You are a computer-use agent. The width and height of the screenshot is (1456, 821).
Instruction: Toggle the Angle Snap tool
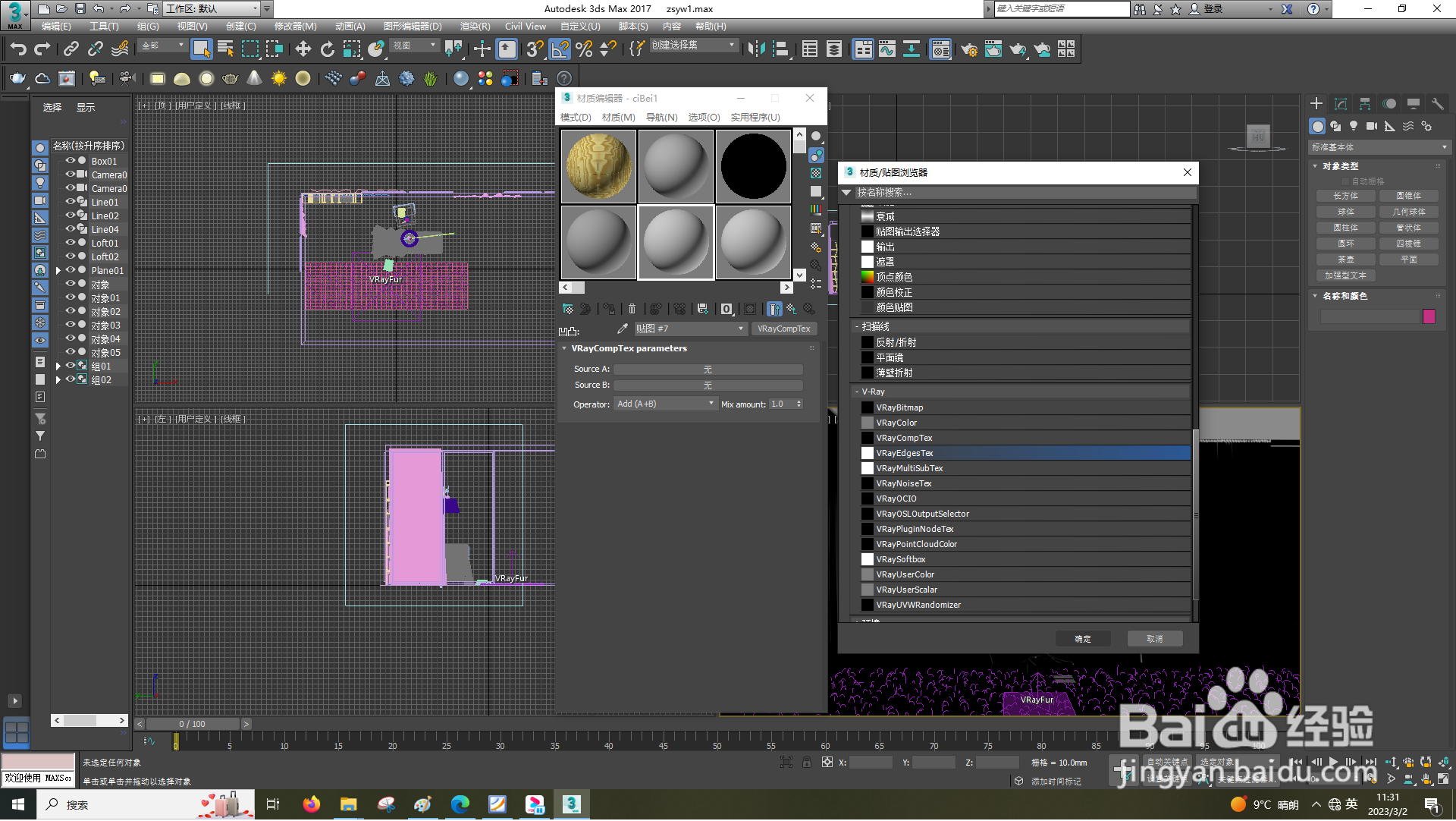tap(560, 49)
